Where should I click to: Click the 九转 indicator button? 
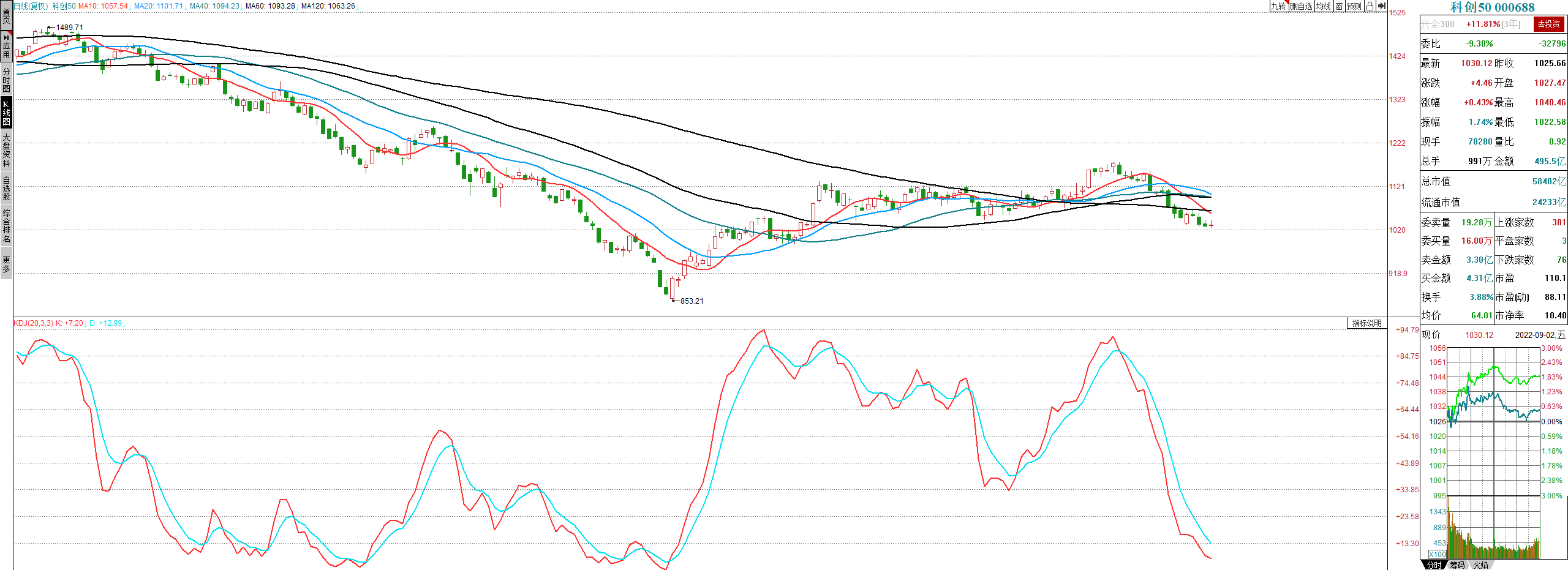point(1278,6)
